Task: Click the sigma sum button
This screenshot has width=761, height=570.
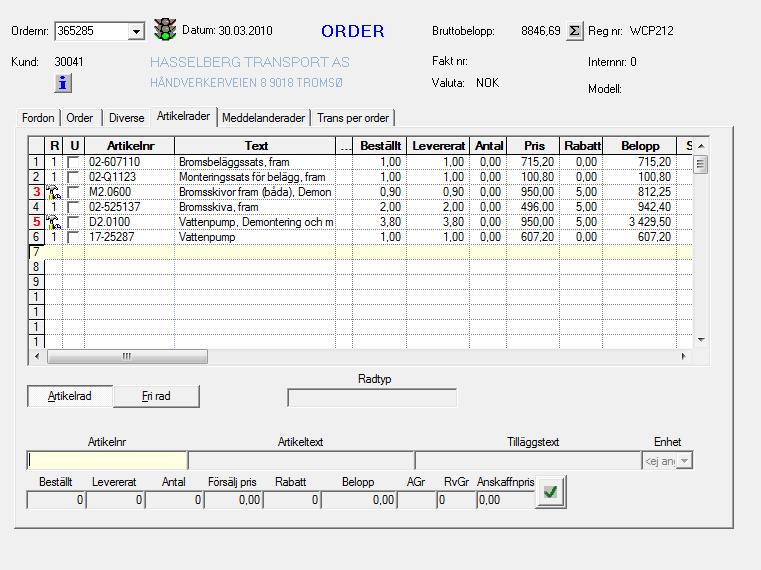Action: [574, 31]
